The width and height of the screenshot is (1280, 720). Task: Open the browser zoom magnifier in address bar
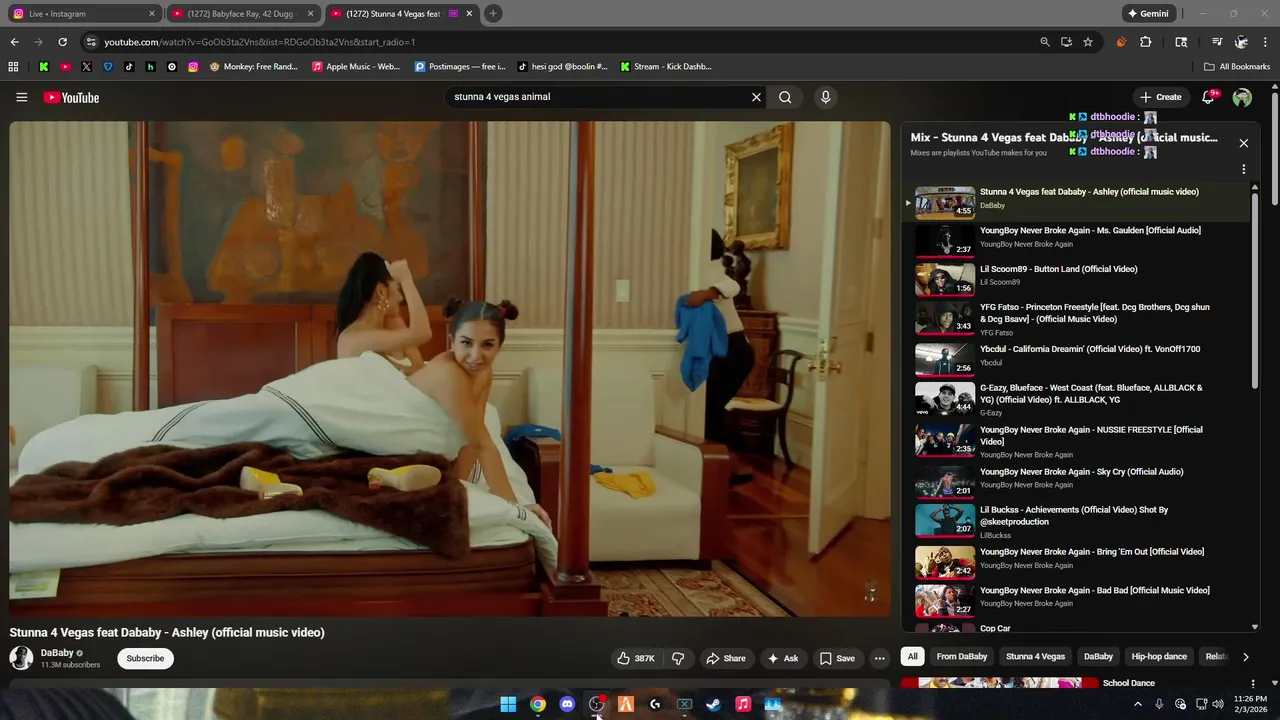(x=1045, y=42)
